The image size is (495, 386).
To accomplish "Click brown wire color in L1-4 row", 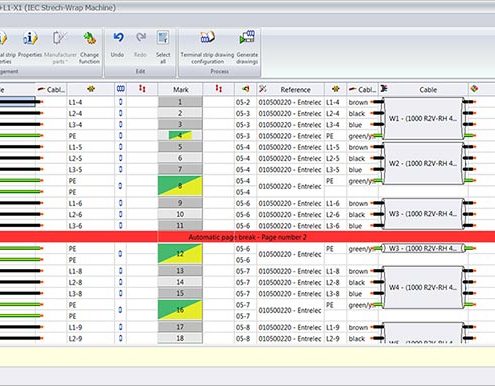I will pyautogui.click(x=358, y=102).
